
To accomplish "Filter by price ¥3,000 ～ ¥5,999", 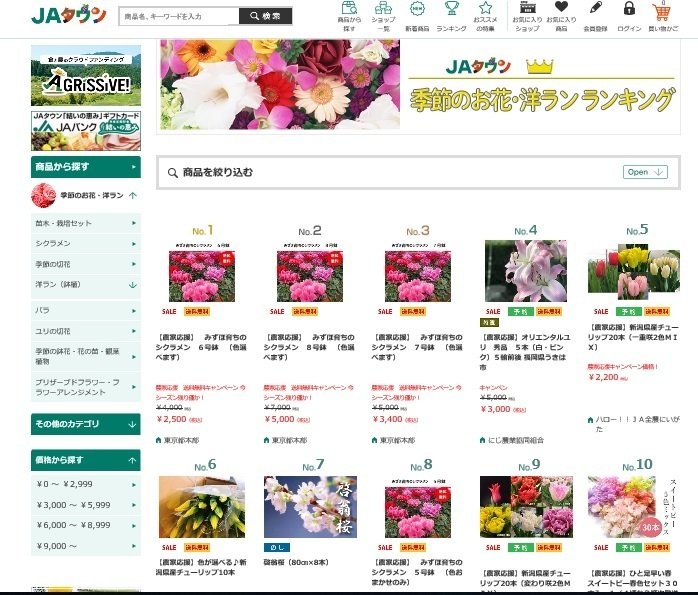I will [86, 505].
